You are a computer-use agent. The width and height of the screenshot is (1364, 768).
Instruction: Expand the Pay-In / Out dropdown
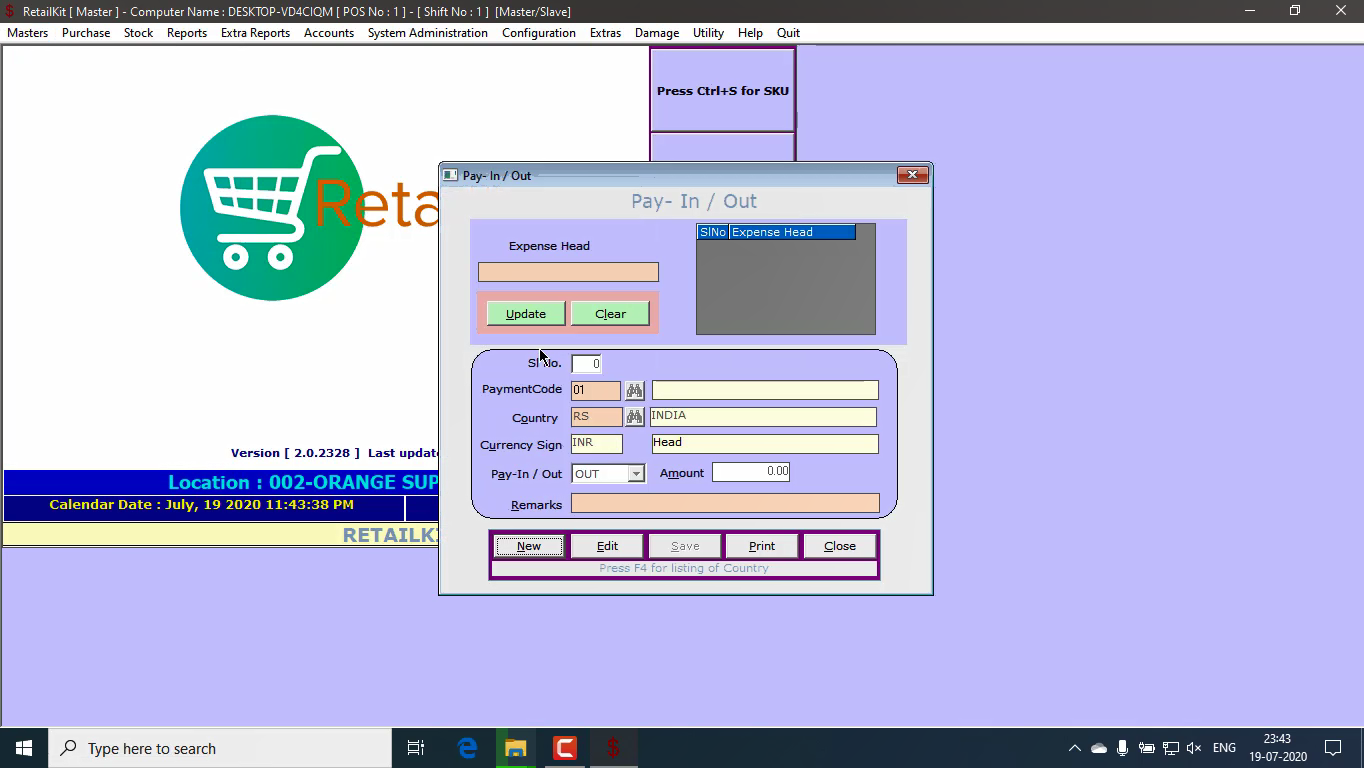pyautogui.click(x=636, y=473)
